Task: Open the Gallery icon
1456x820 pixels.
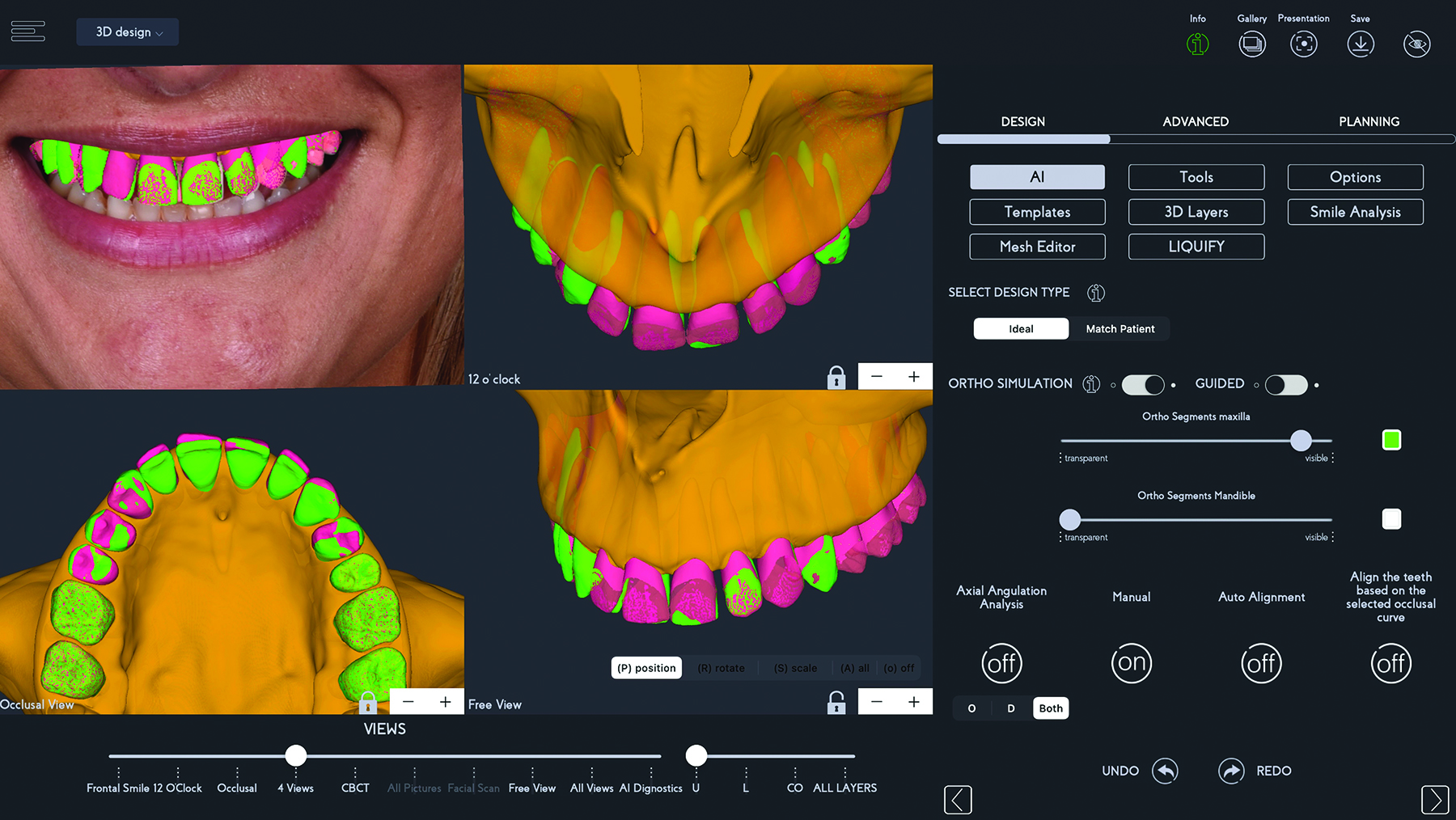Action: (1251, 44)
